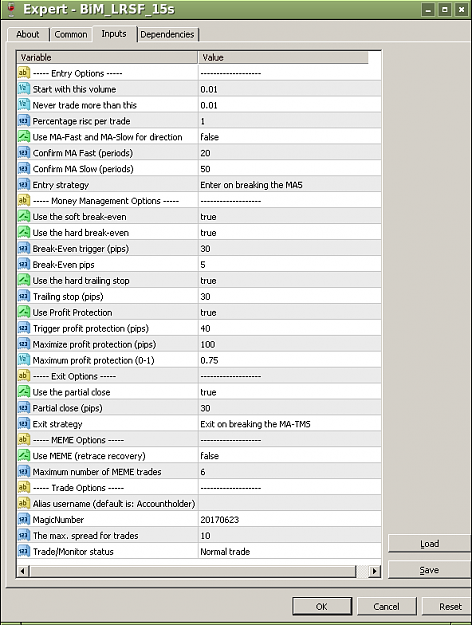Click the Confirm MA Slow integer icon
Viewport: 472px width, 625px height.
click(x=24, y=169)
